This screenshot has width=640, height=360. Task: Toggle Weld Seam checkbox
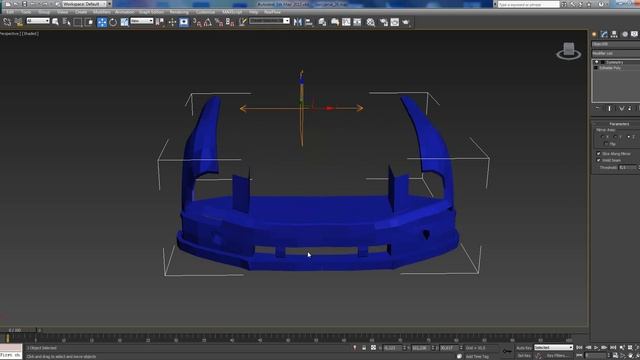pos(599,160)
